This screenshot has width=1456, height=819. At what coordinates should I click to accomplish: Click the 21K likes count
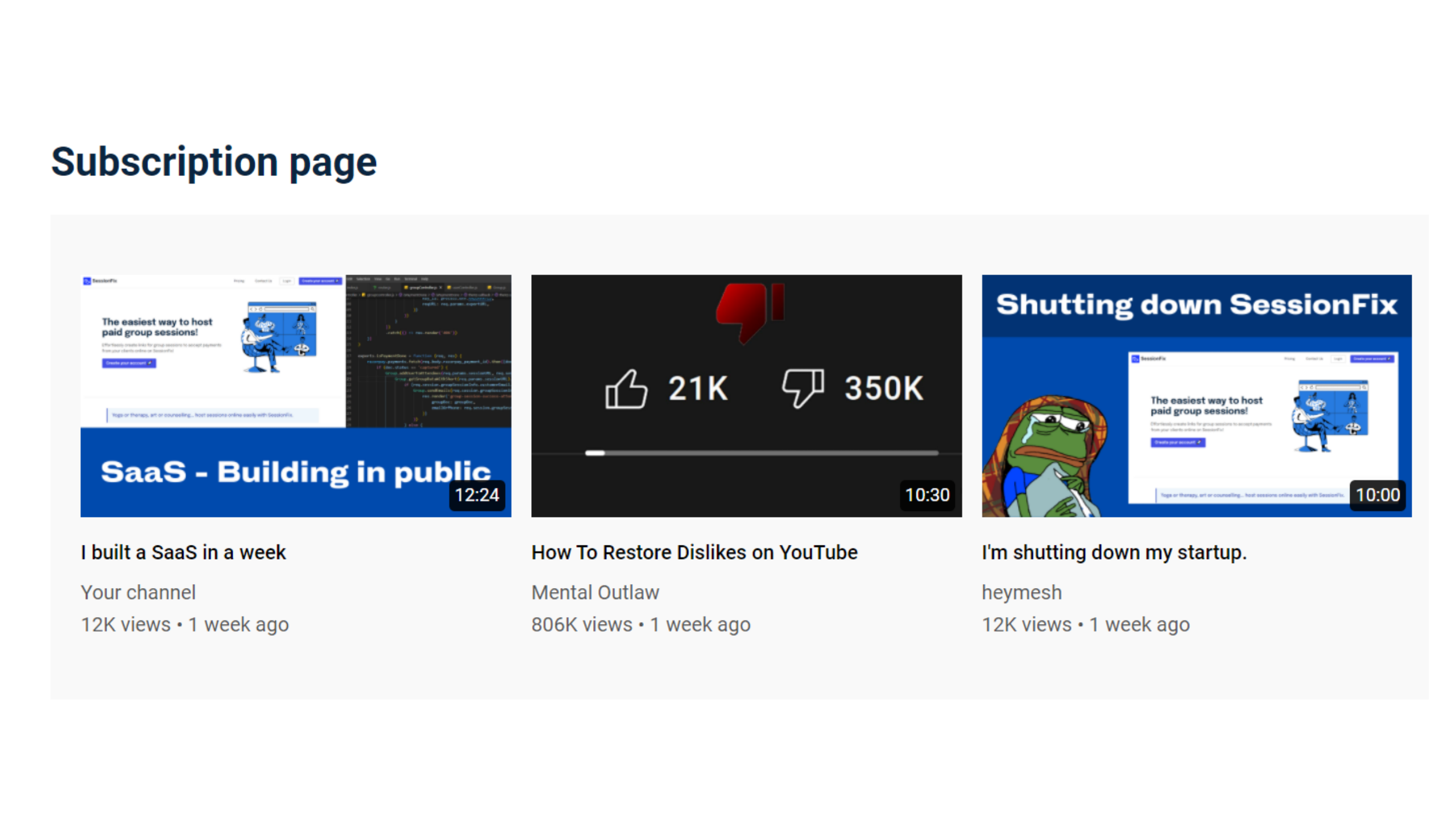click(x=698, y=389)
